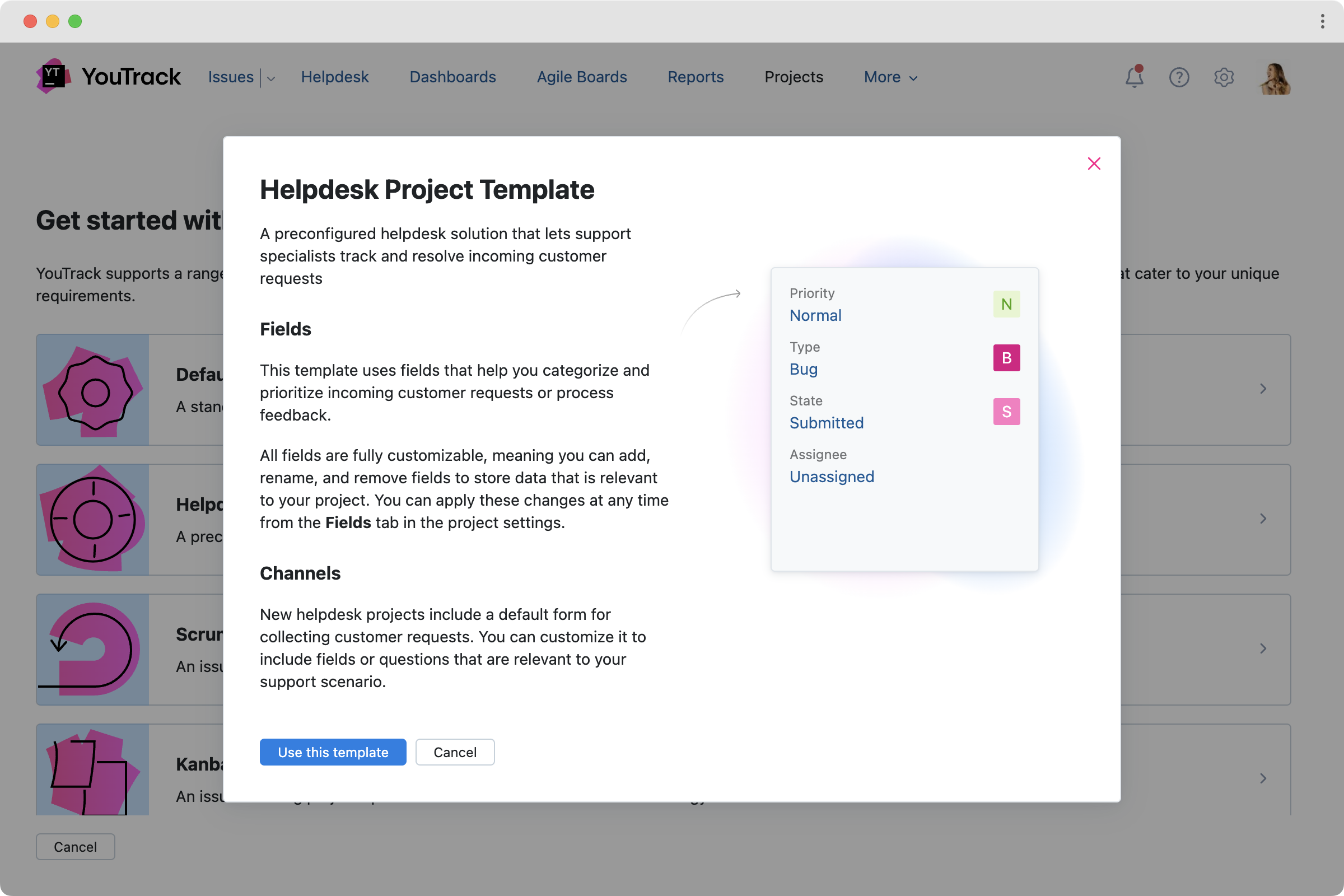Open the help question mark icon

point(1179,77)
